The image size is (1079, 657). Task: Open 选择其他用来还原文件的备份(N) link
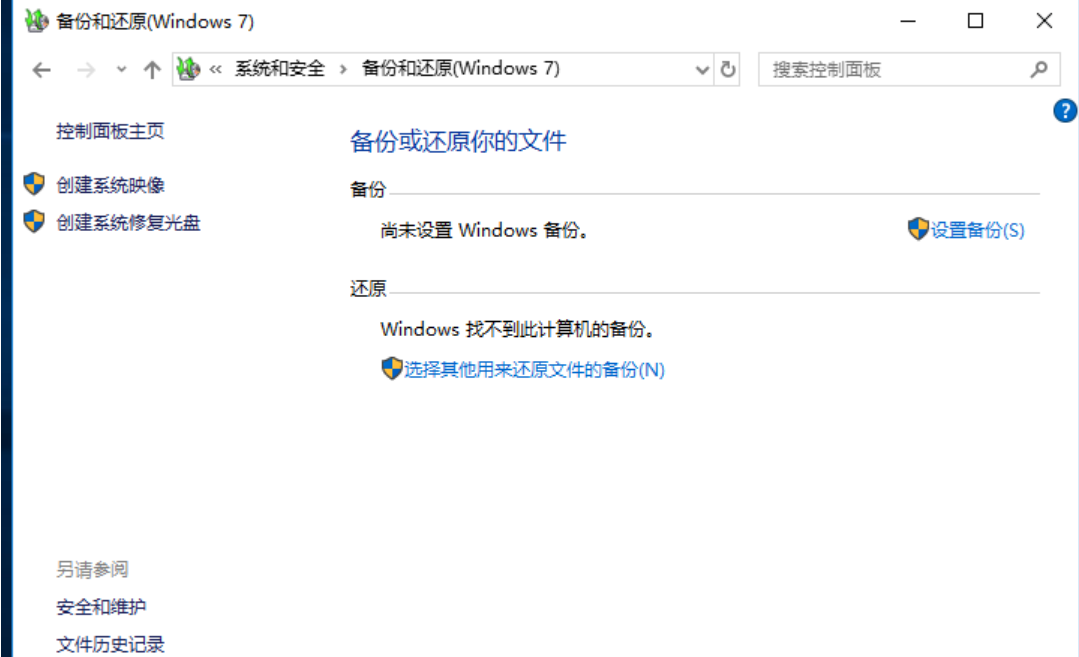click(x=534, y=370)
